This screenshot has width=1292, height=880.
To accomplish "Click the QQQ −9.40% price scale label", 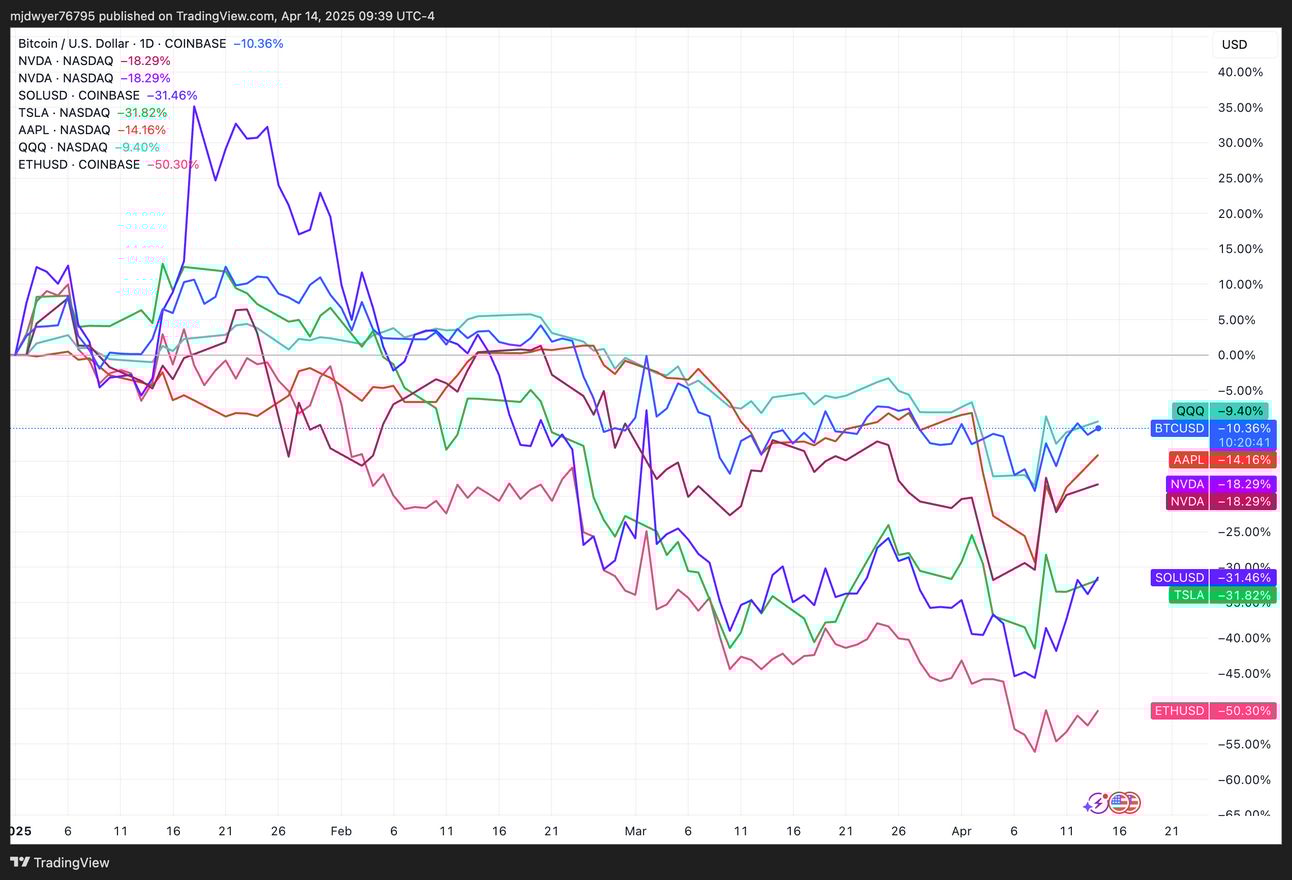I will coord(1221,411).
